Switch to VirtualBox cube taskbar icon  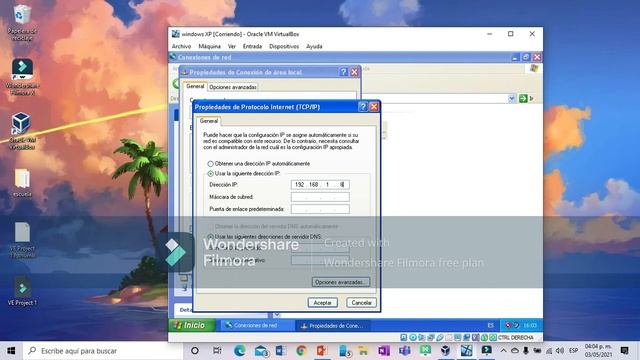pyautogui.click(x=445, y=351)
